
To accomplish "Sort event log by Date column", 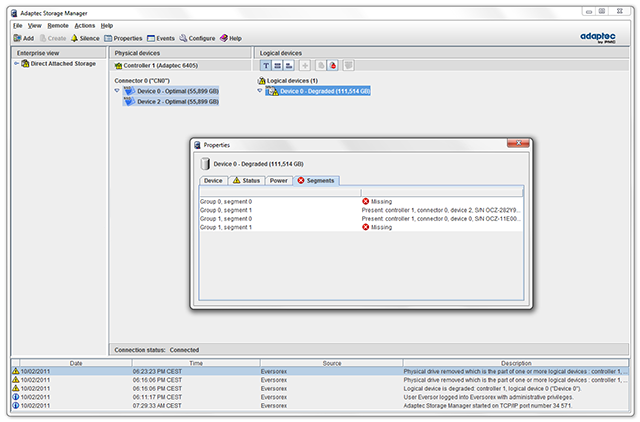I will point(76,363).
